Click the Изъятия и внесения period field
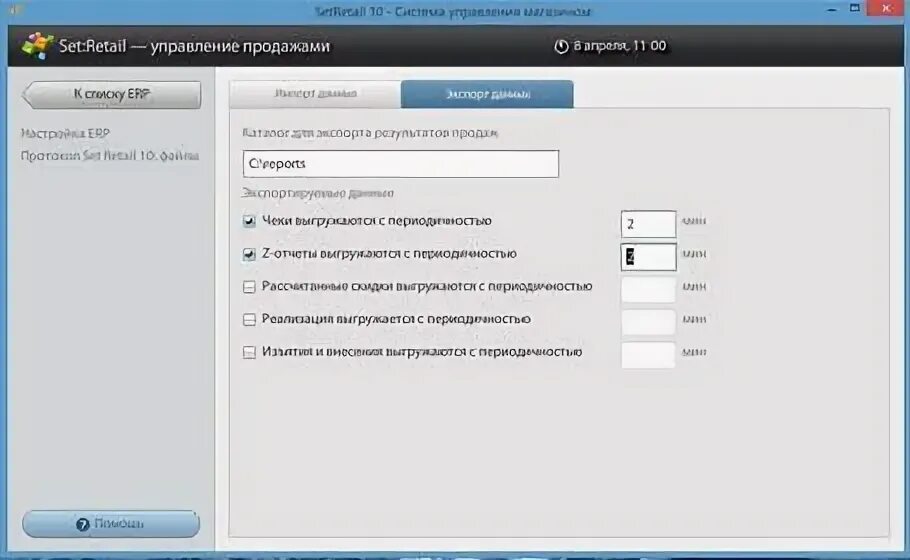 [x=648, y=355]
